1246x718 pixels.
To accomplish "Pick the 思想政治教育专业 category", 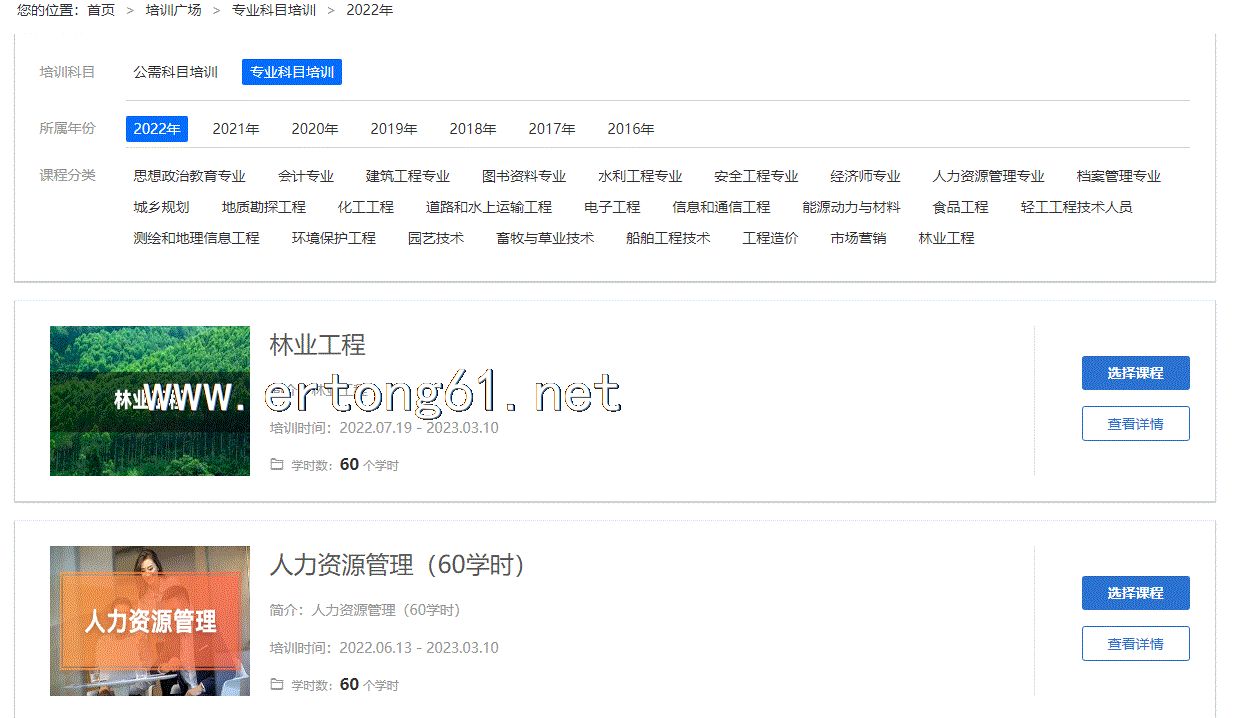I will click(189, 176).
